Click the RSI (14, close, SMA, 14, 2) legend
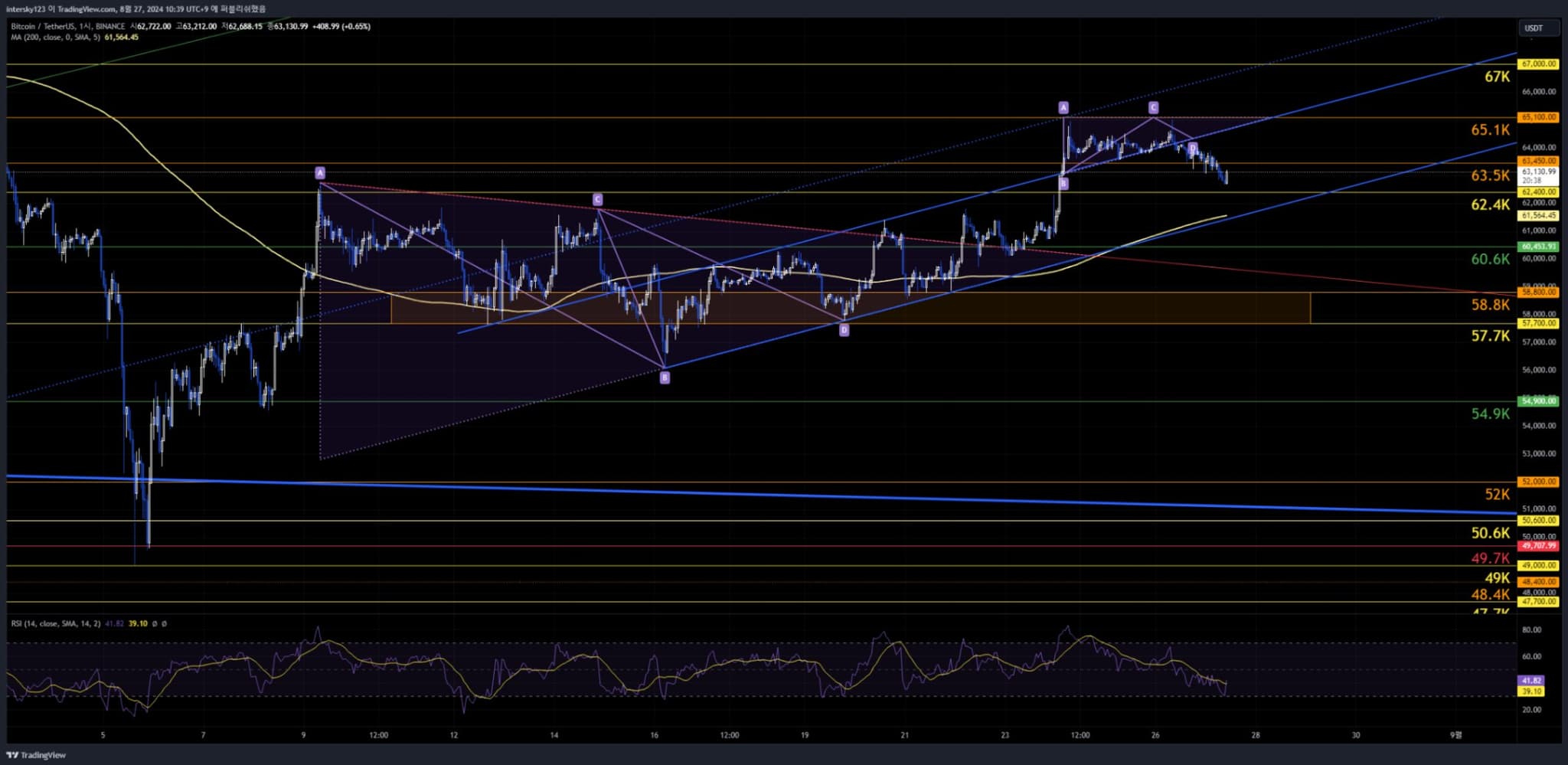 point(55,624)
